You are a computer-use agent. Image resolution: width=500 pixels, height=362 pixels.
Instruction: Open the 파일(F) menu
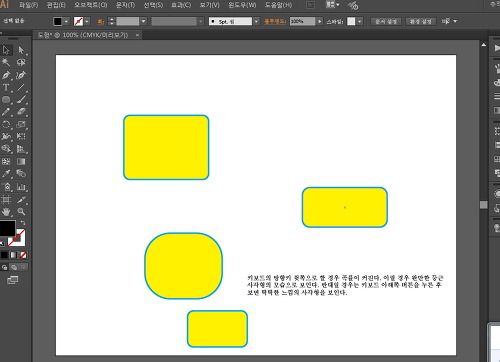tap(28, 5)
